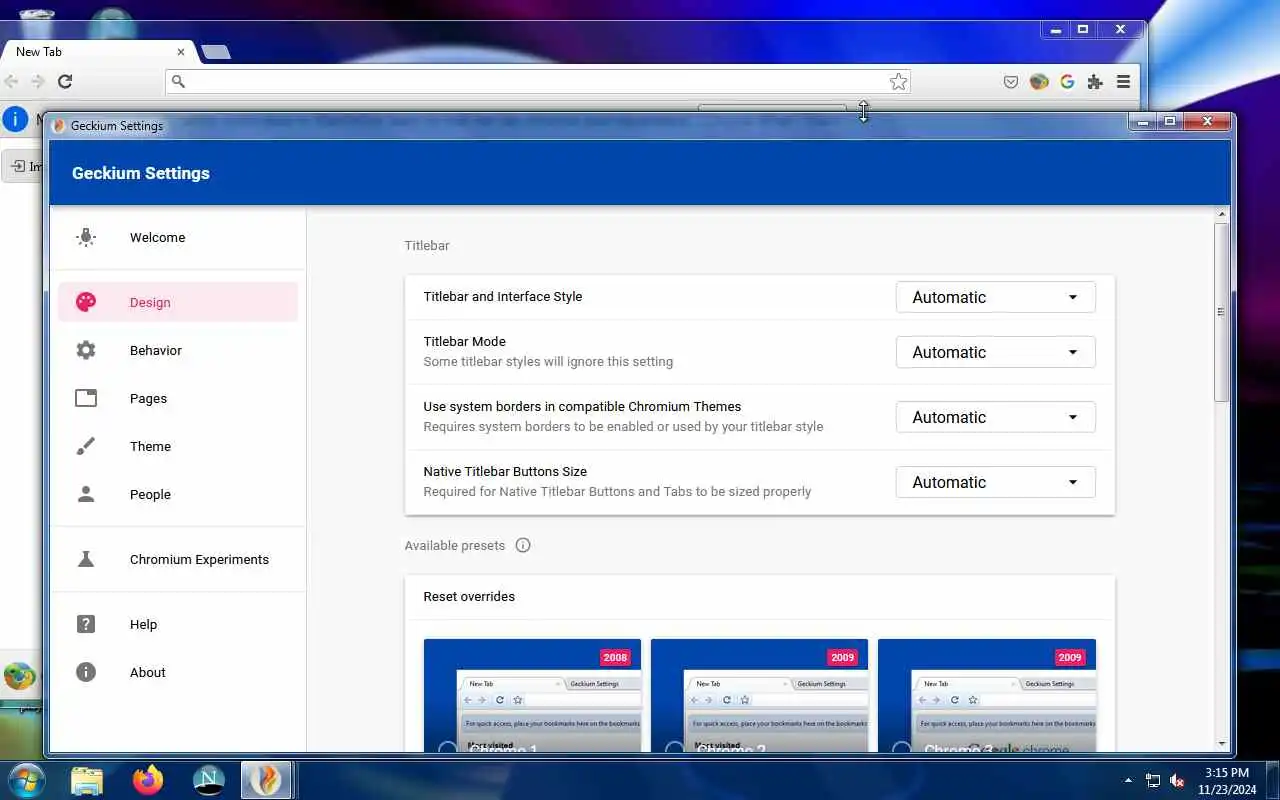Click the bookmark star in the address bar
The image size is (1280, 800).
click(898, 82)
